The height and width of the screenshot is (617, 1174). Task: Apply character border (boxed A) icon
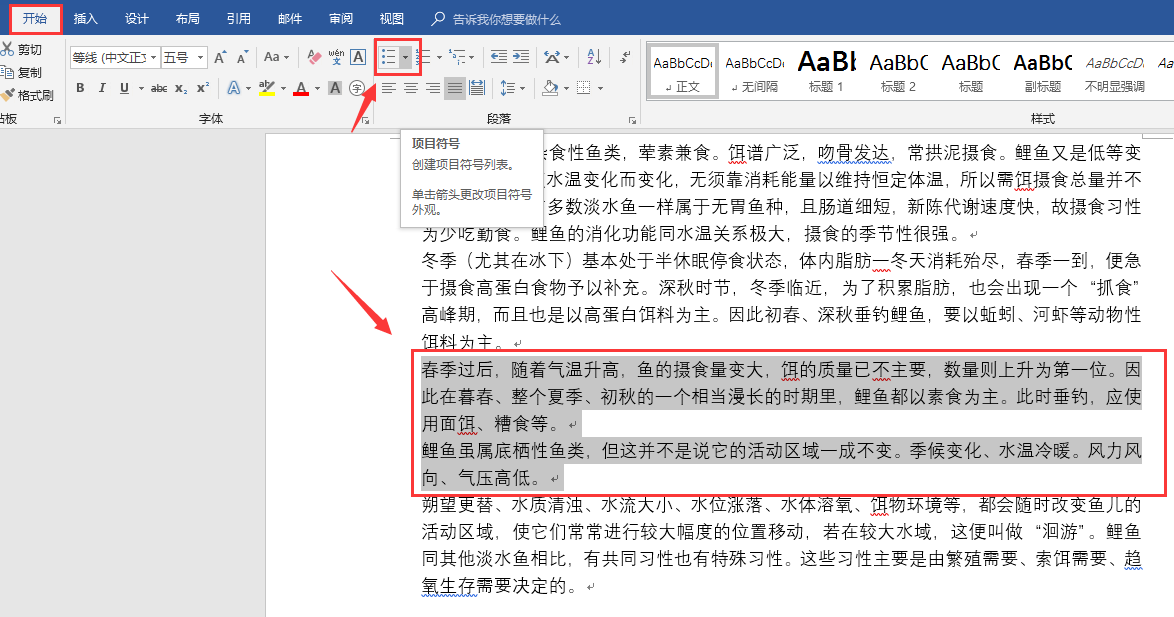pos(358,57)
